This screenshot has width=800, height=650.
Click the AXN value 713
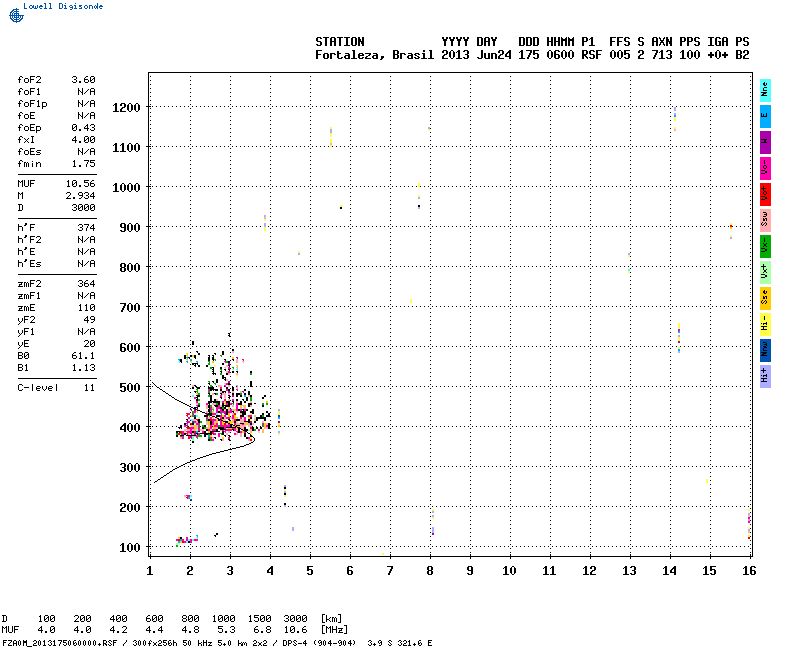pyautogui.click(x=662, y=55)
